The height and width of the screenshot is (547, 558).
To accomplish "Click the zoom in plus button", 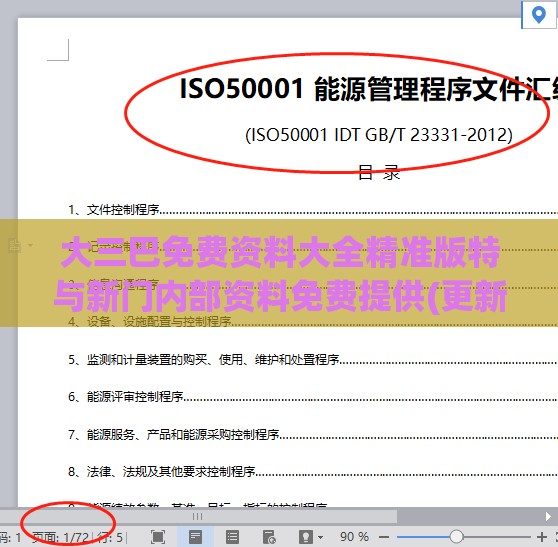I will point(542,537).
